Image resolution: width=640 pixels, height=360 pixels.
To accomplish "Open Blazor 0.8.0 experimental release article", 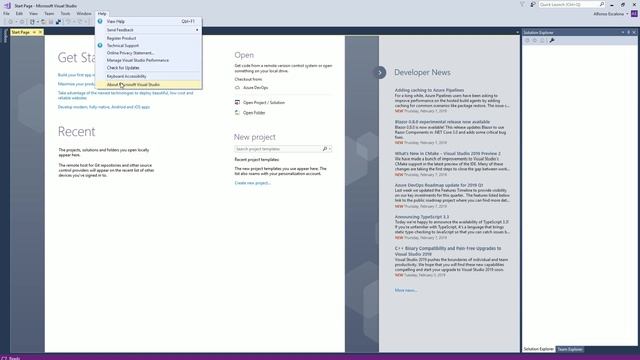I will pos(442,122).
